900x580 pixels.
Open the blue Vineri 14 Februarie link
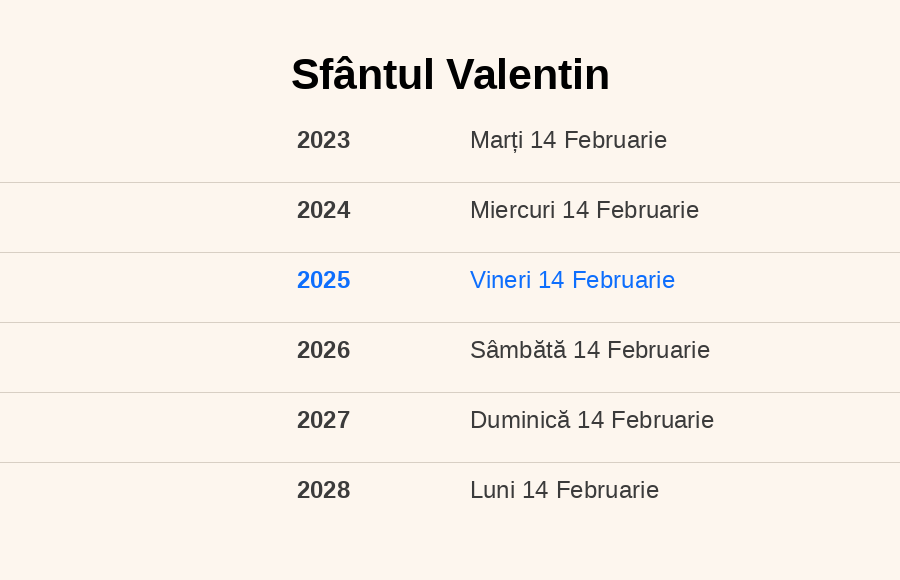pos(572,280)
